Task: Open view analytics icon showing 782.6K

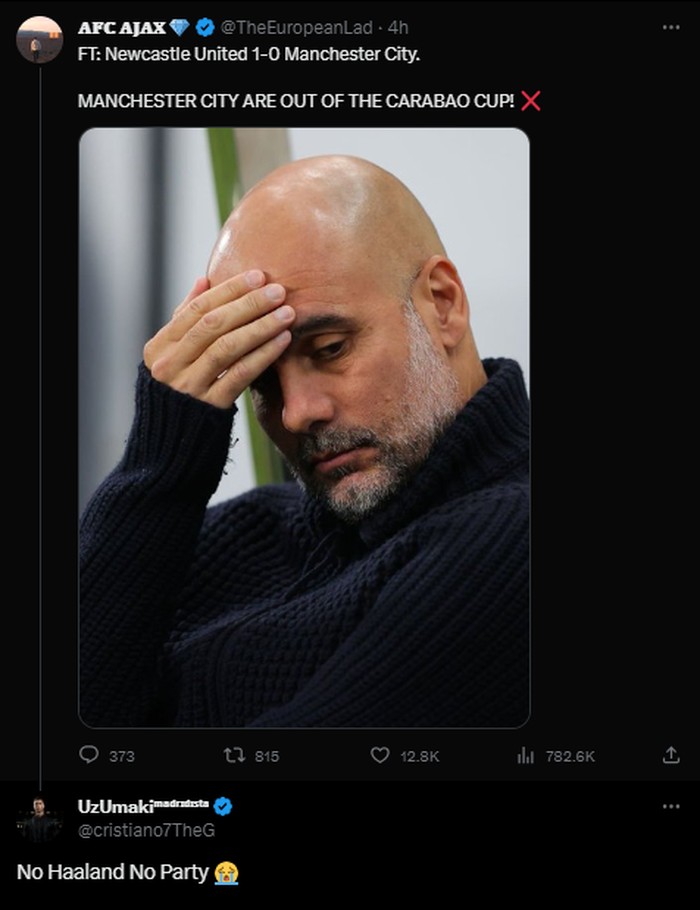Action: tap(526, 756)
